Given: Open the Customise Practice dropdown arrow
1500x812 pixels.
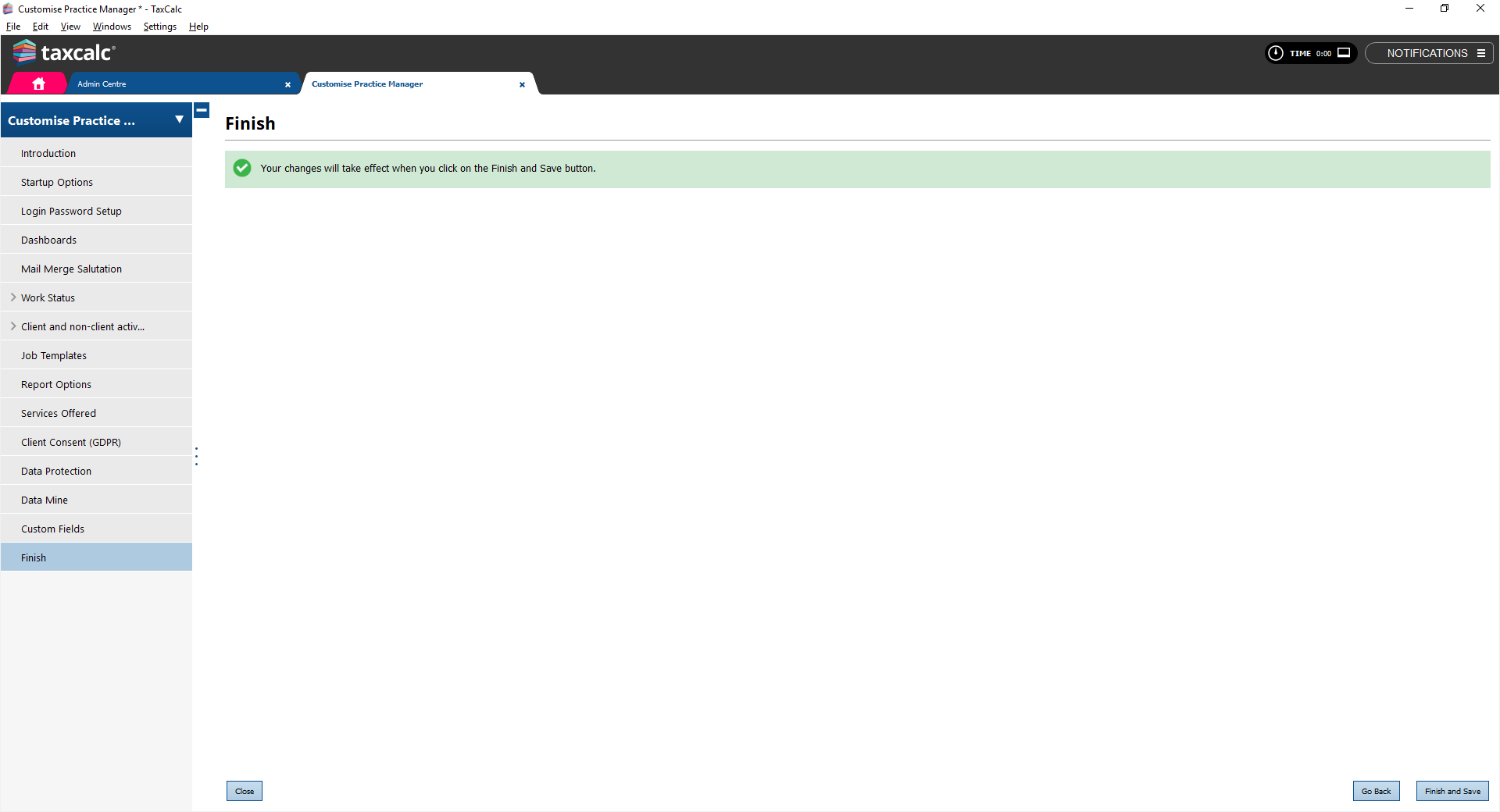Looking at the screenshot, I should click(179, 120).
